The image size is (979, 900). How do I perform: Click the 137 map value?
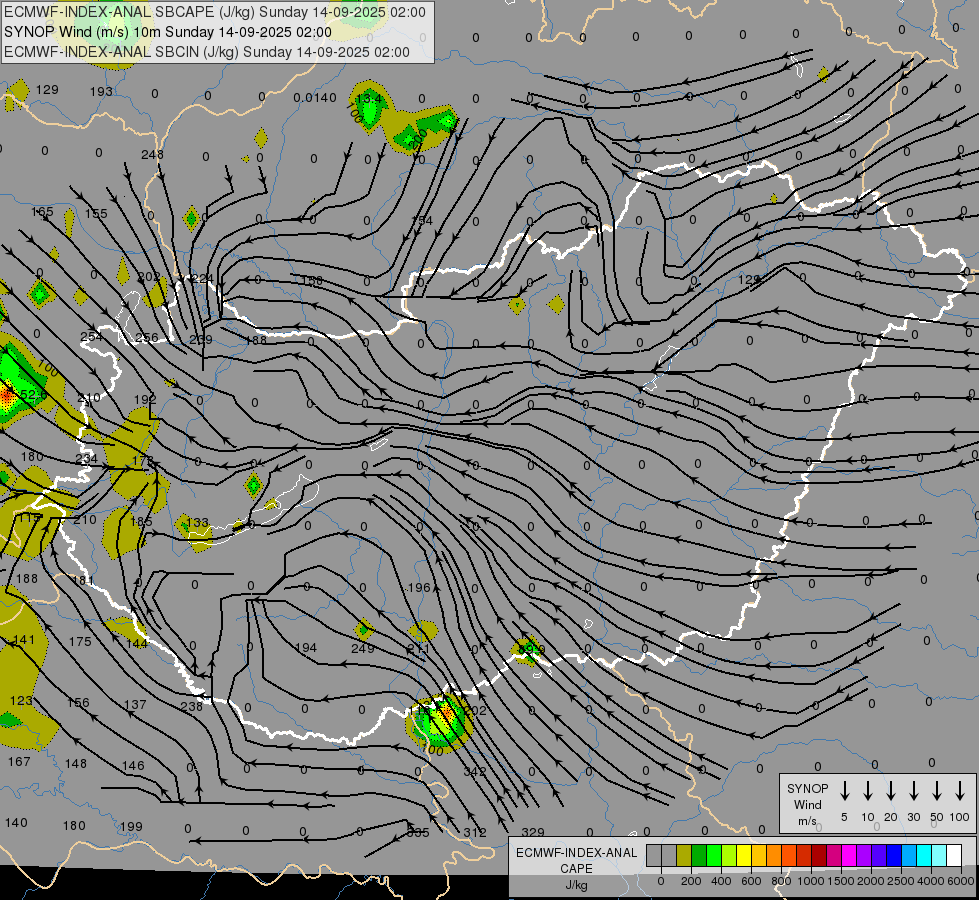135,705
